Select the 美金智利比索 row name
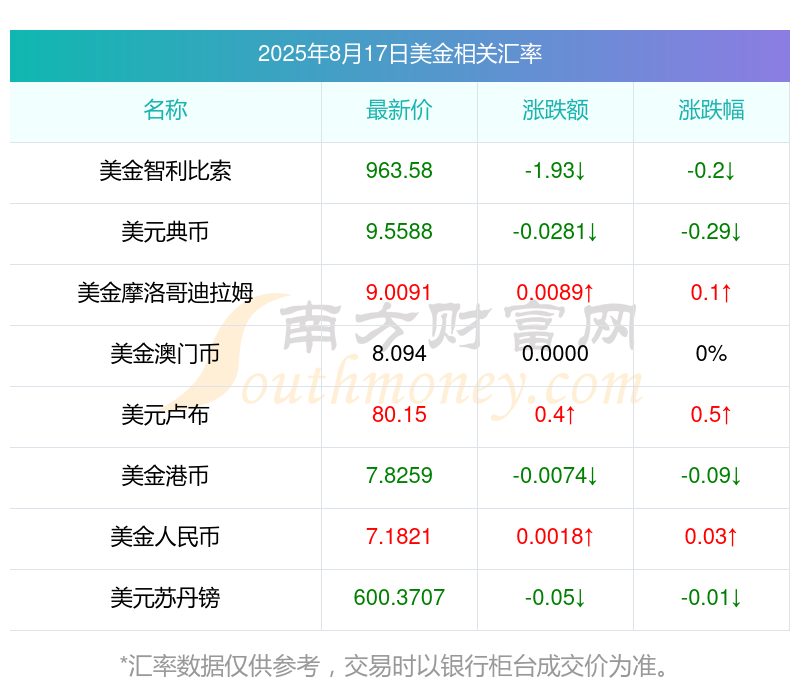800x698 pixels. point(165,171)
